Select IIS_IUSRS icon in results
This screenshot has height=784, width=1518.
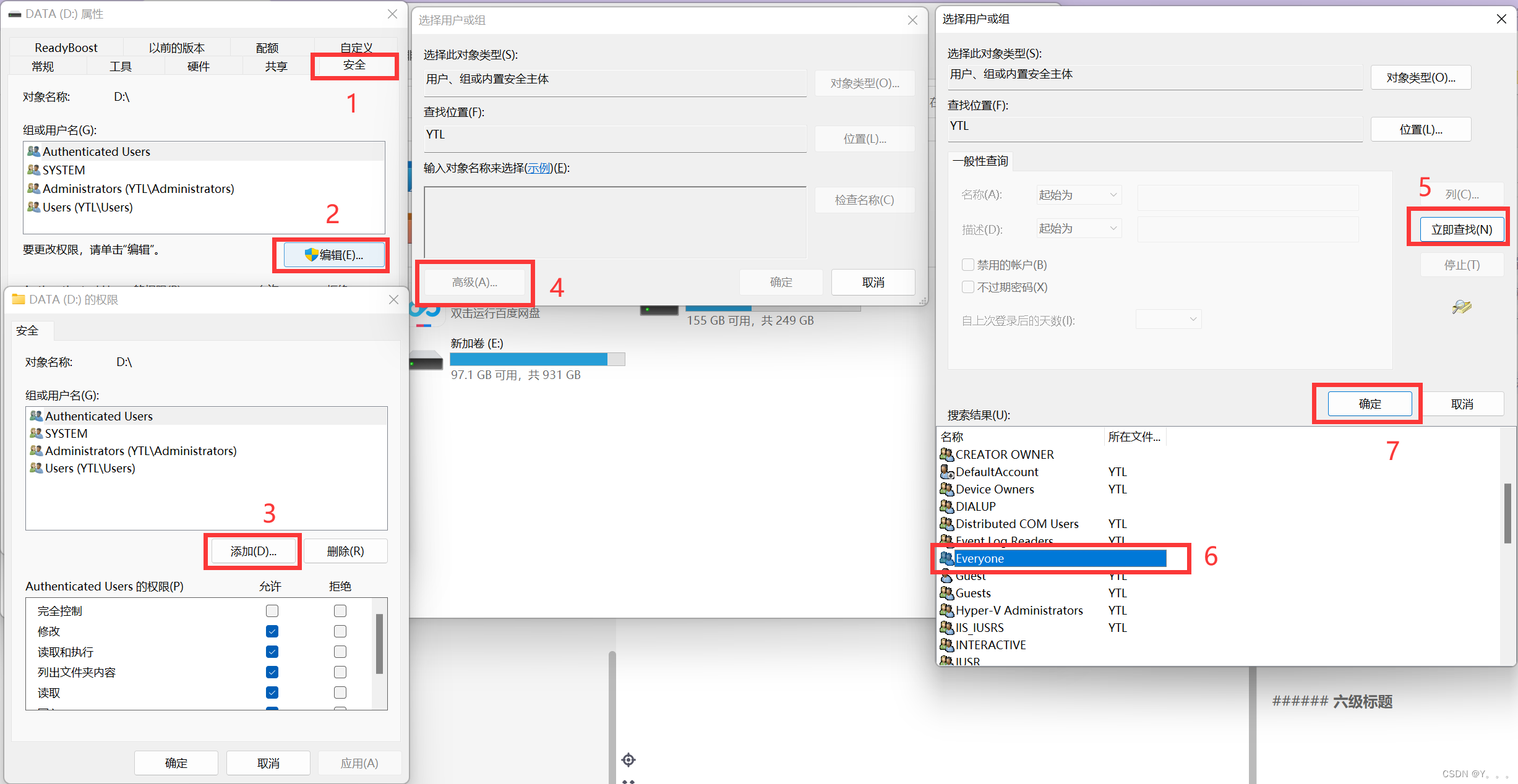[946, 628]
